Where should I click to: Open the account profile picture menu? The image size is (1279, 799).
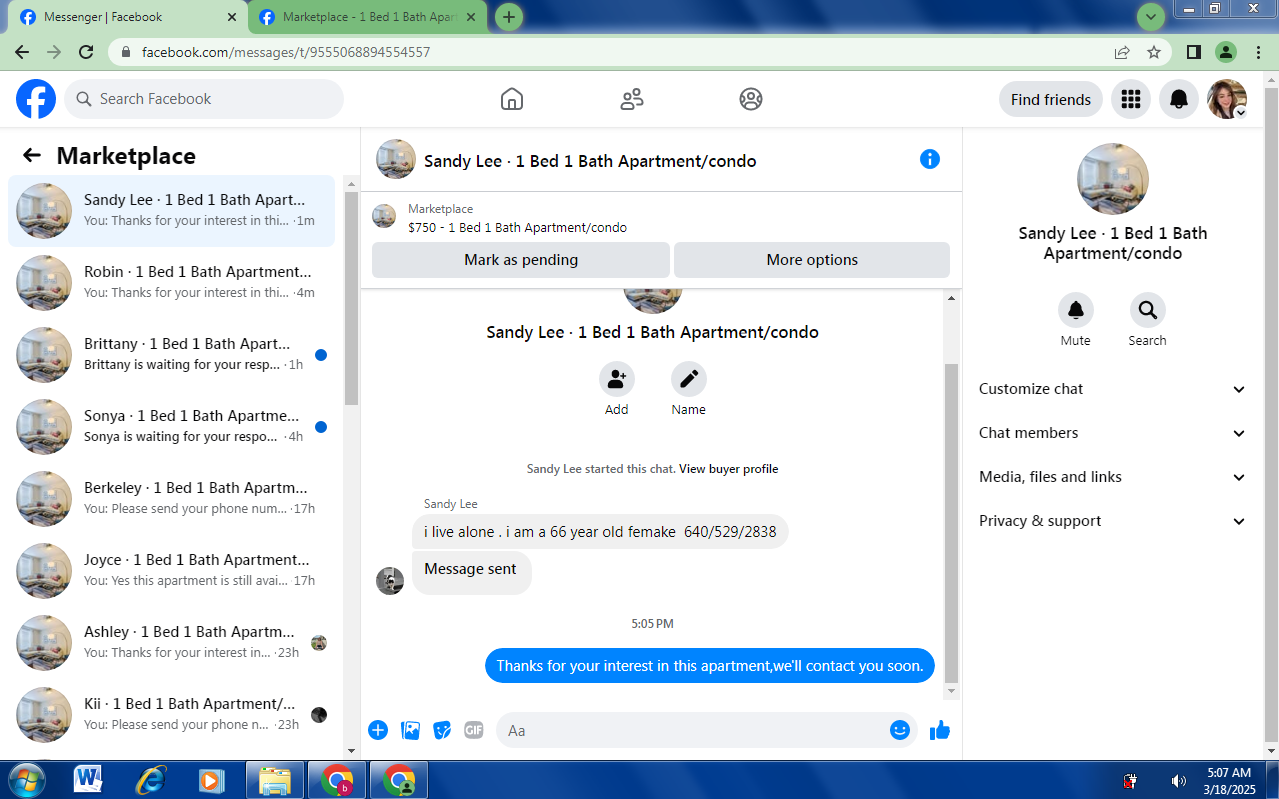click(x=1227, y=99)
